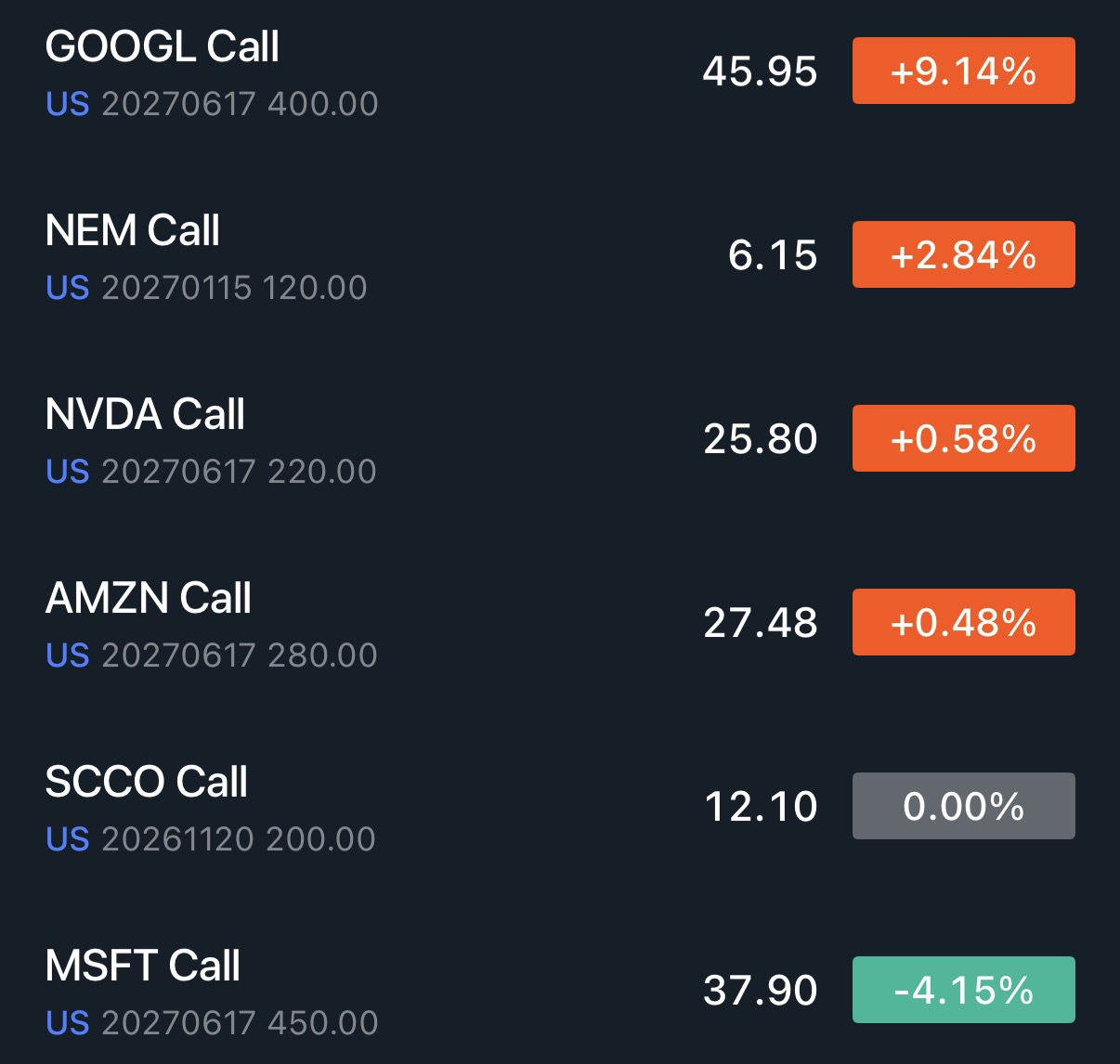
Task: Select AMZN 20270617 280.00 contract line
Action: point(212,655)
